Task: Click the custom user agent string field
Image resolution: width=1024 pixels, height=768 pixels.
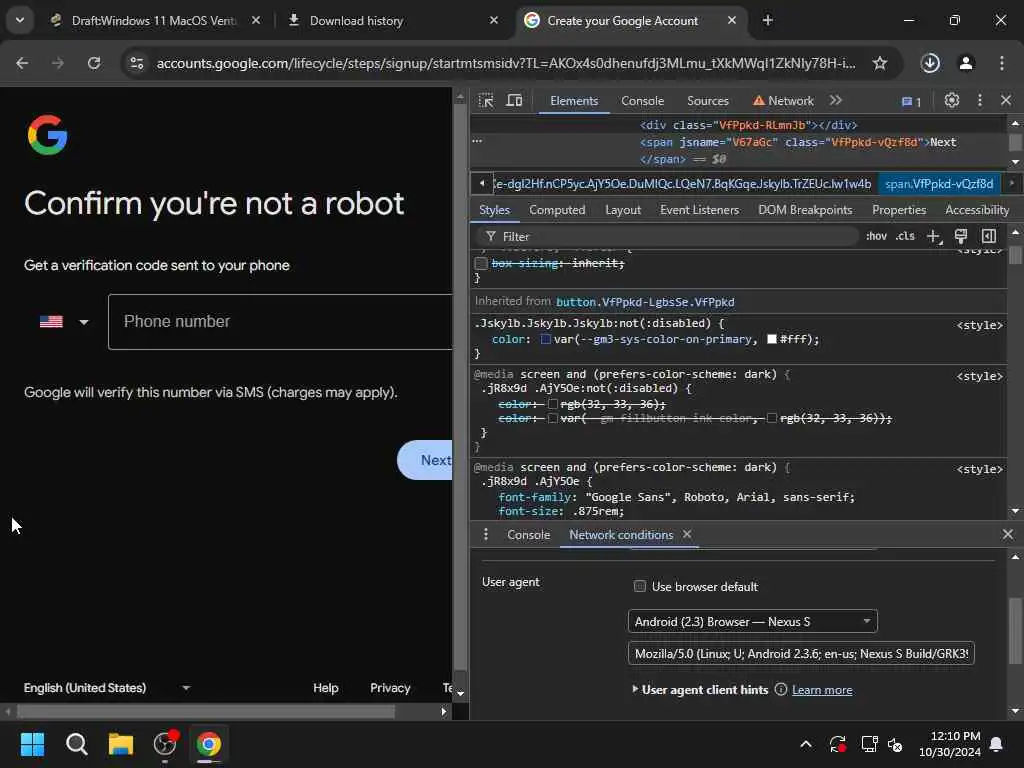Action: click(801, 653)
